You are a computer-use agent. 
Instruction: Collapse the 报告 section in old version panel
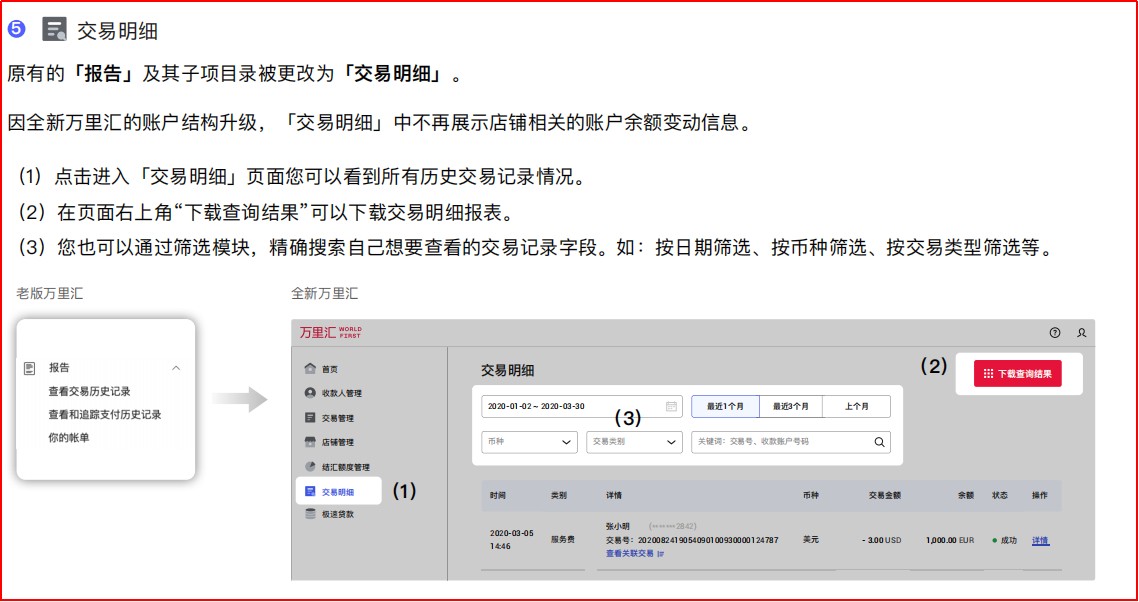(x=176, y=367)
